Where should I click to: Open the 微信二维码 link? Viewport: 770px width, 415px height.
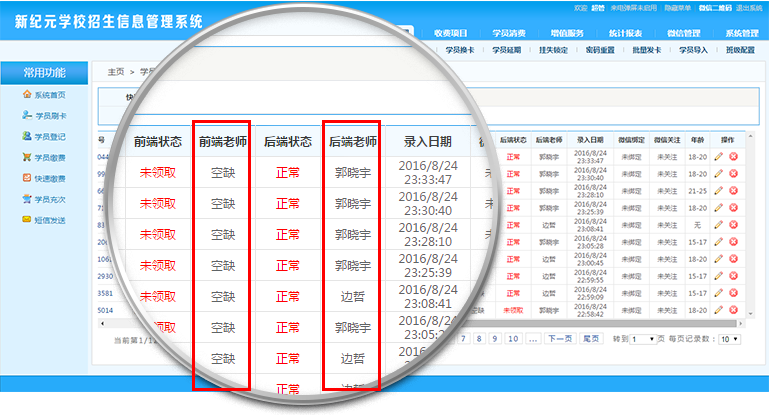(715, 8)
